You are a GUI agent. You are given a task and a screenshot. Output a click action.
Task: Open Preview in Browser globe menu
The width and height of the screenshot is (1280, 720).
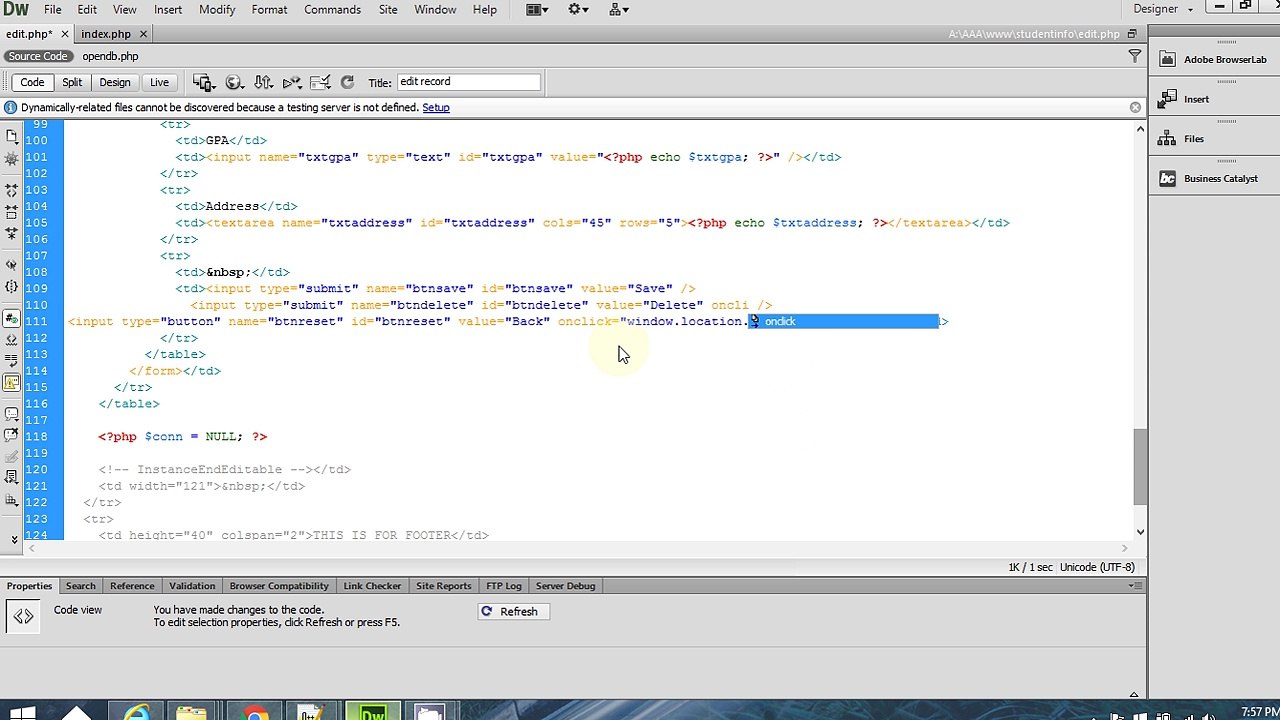[234, 82]
